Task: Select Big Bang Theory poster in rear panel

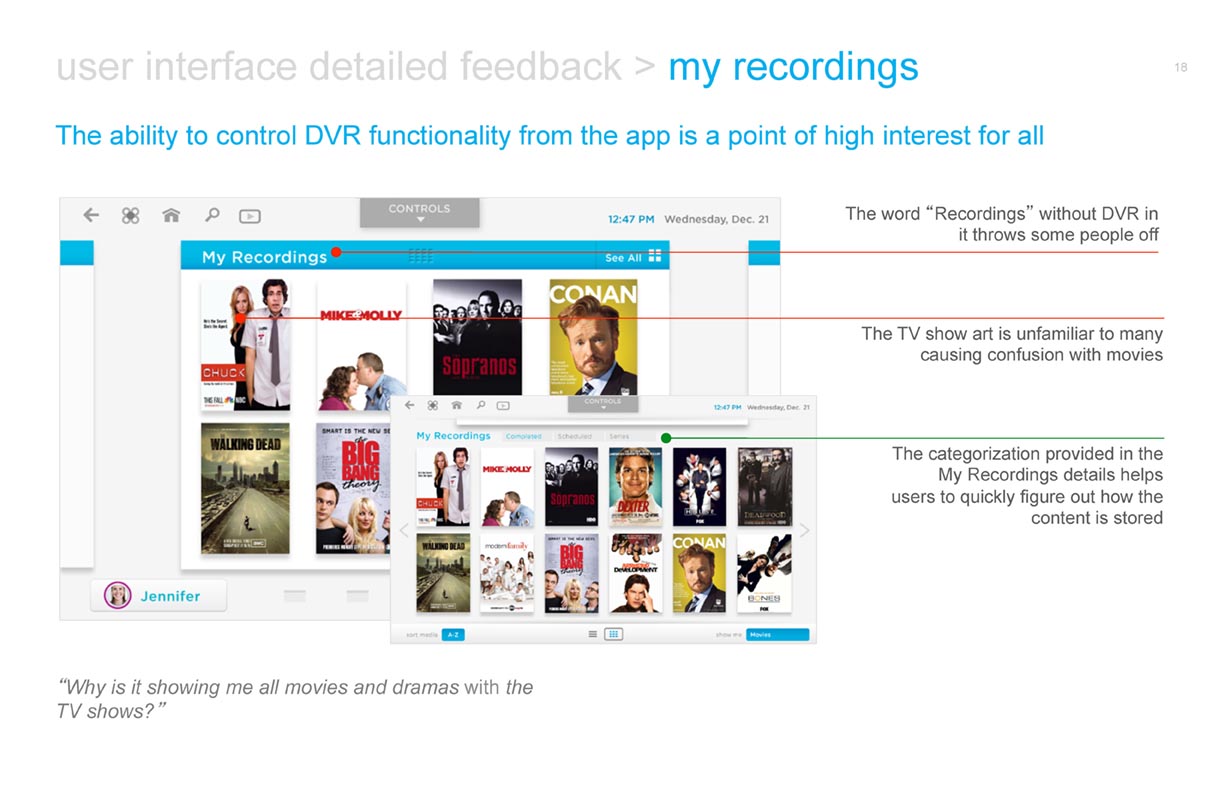Action: pos(353,488)
